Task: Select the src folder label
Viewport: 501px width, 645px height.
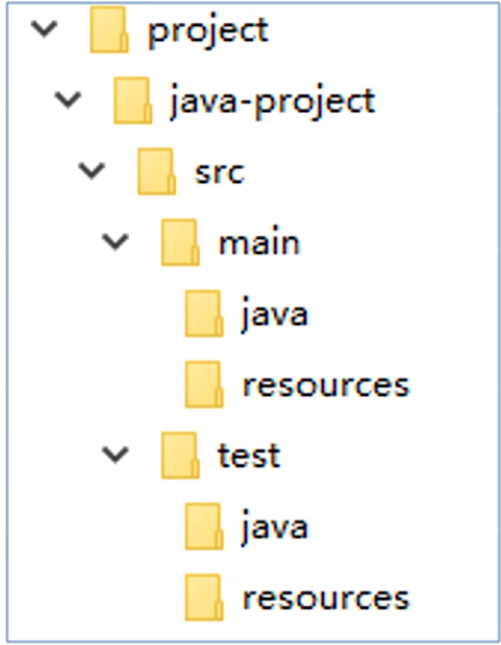Action: click(x=220, y=172)
